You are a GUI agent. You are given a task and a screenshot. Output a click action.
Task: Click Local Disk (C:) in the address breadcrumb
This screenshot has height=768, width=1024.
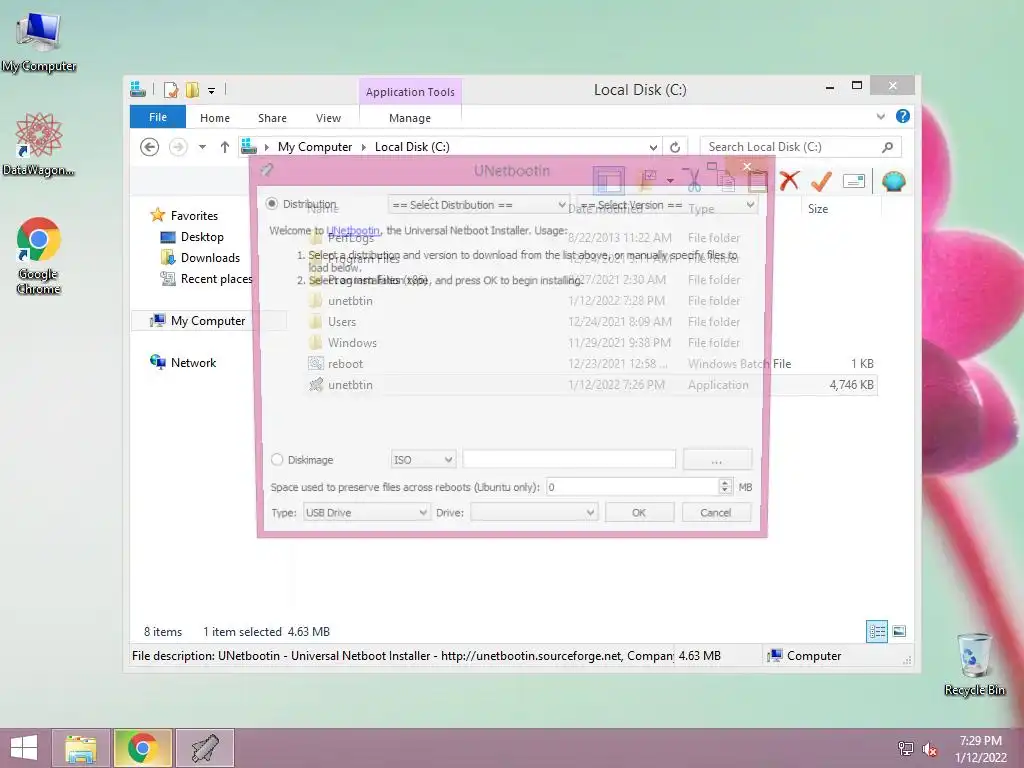pyautogui.click(x=412, y=147)
